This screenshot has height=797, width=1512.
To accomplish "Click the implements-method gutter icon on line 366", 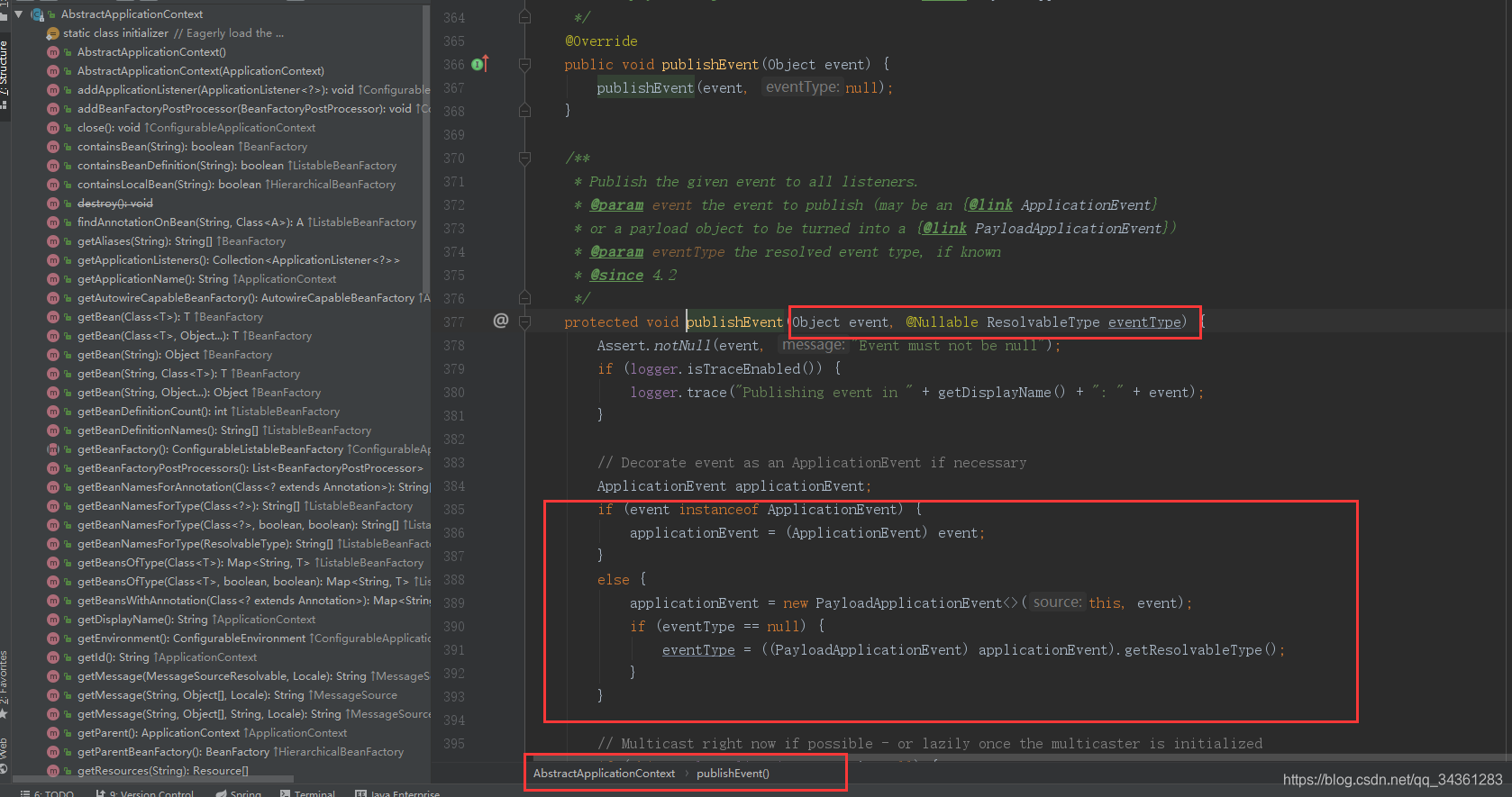I will click(480, 64).
